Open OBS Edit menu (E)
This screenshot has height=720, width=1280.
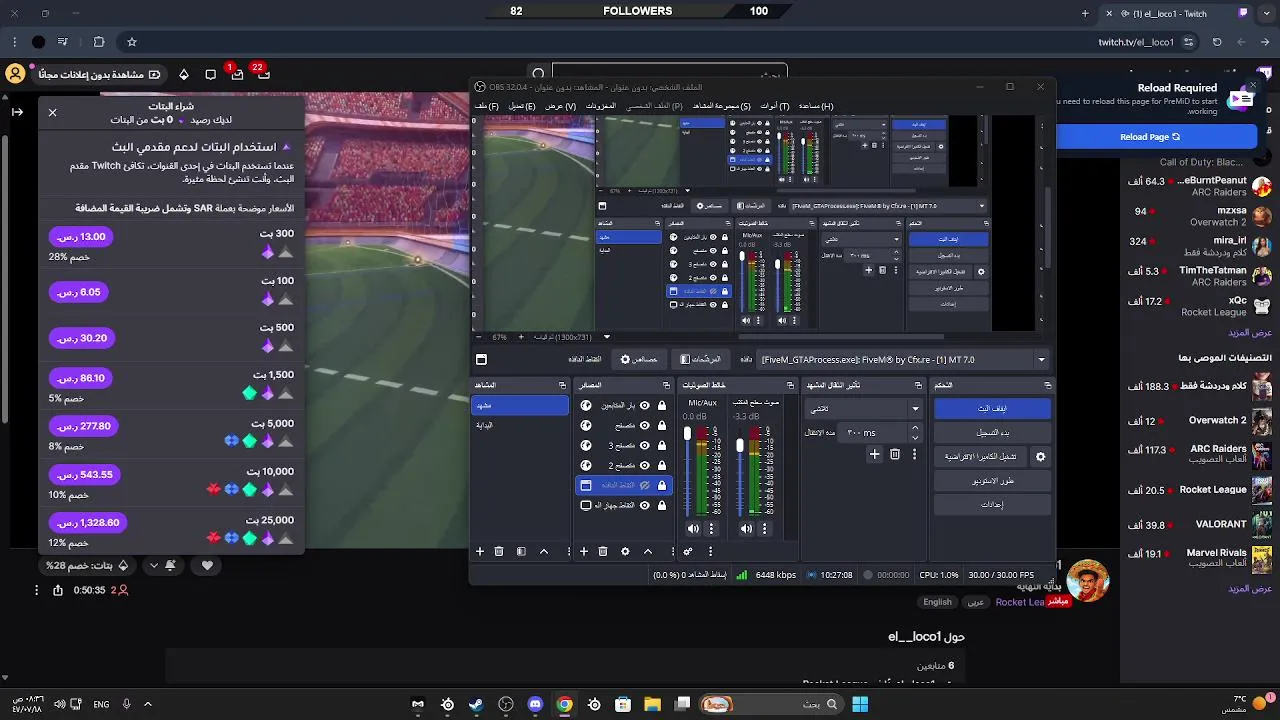click(x=521, y=106)
